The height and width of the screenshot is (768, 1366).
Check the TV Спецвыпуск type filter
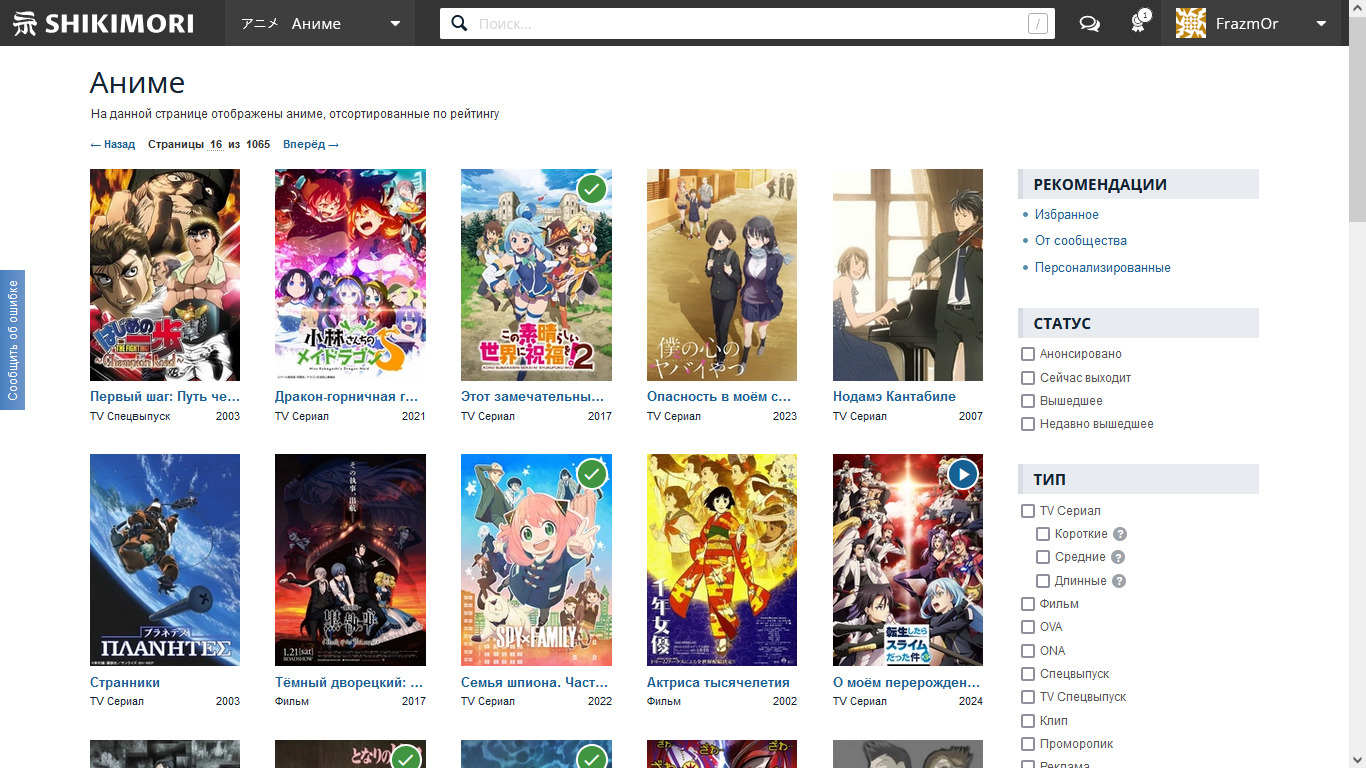(1028, 697)
